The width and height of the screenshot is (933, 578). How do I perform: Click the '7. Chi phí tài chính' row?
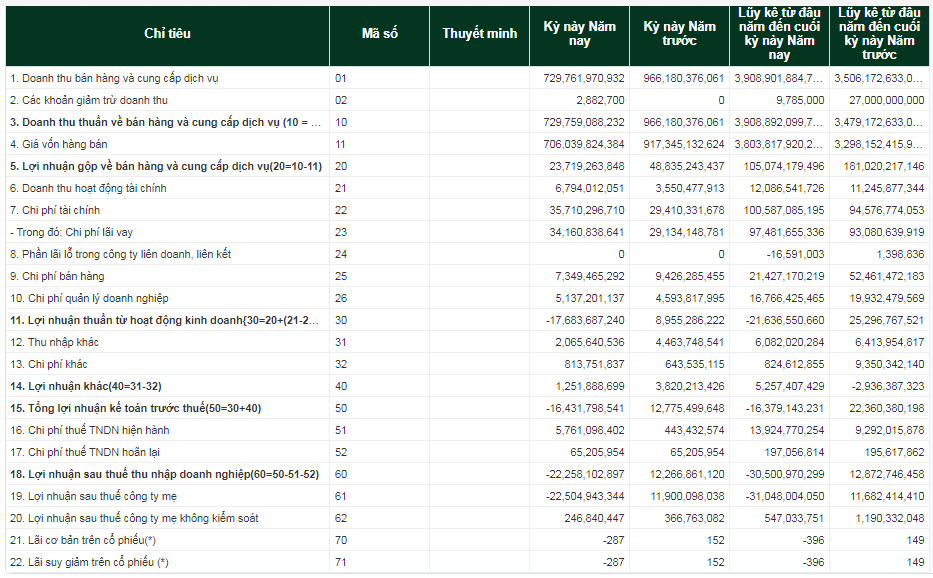[x=467, y=210]
